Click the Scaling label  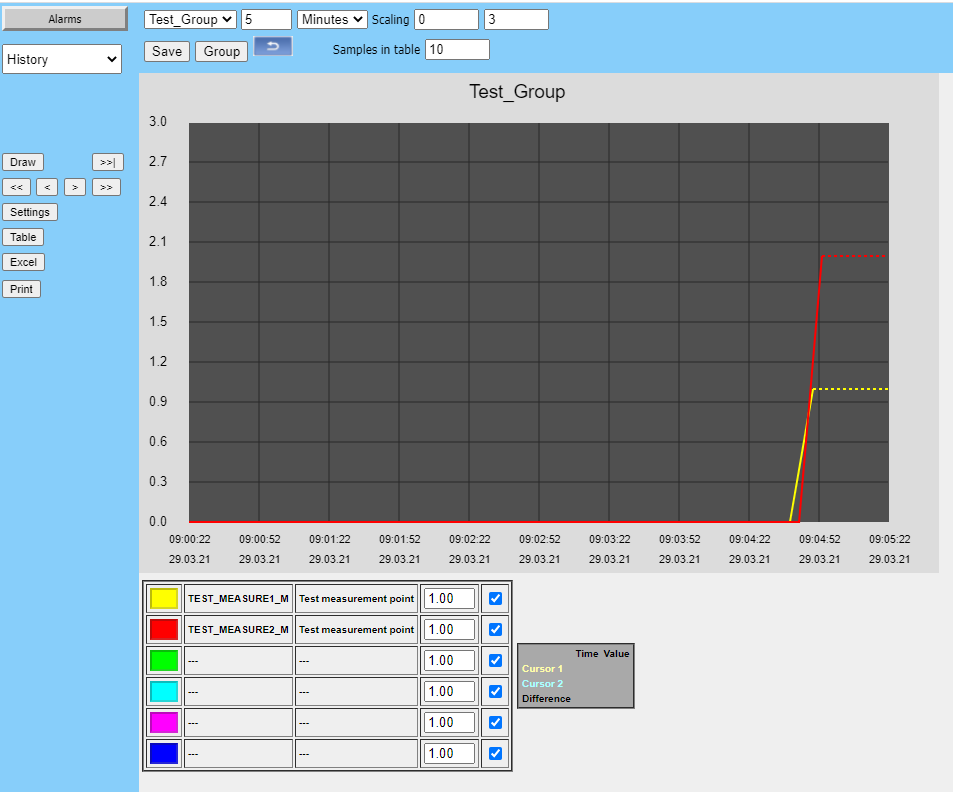click(390, 20)
